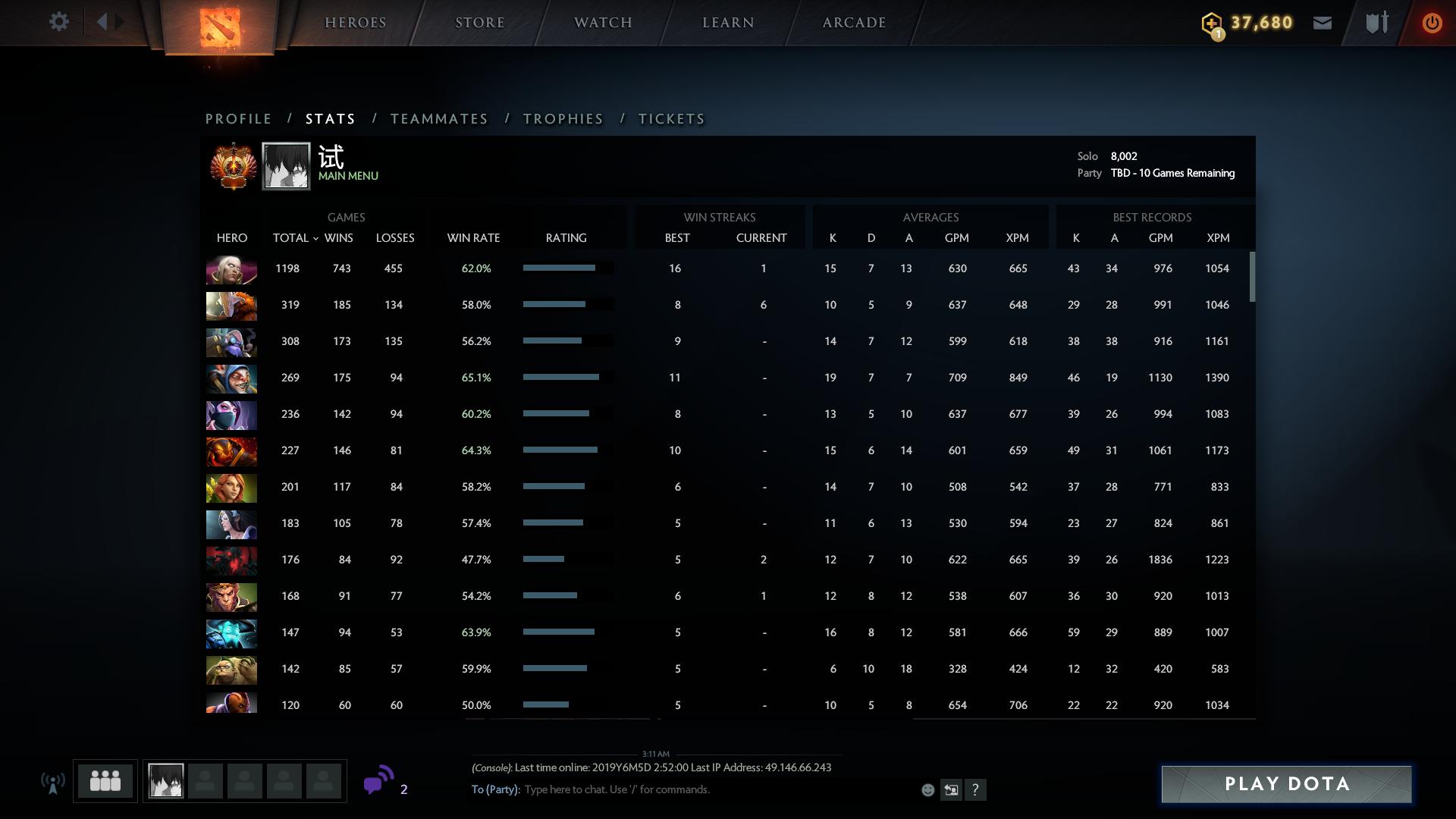Open the chat help question mark
1456x819 pixels.
pyautogui.click(x=975, y=790)
